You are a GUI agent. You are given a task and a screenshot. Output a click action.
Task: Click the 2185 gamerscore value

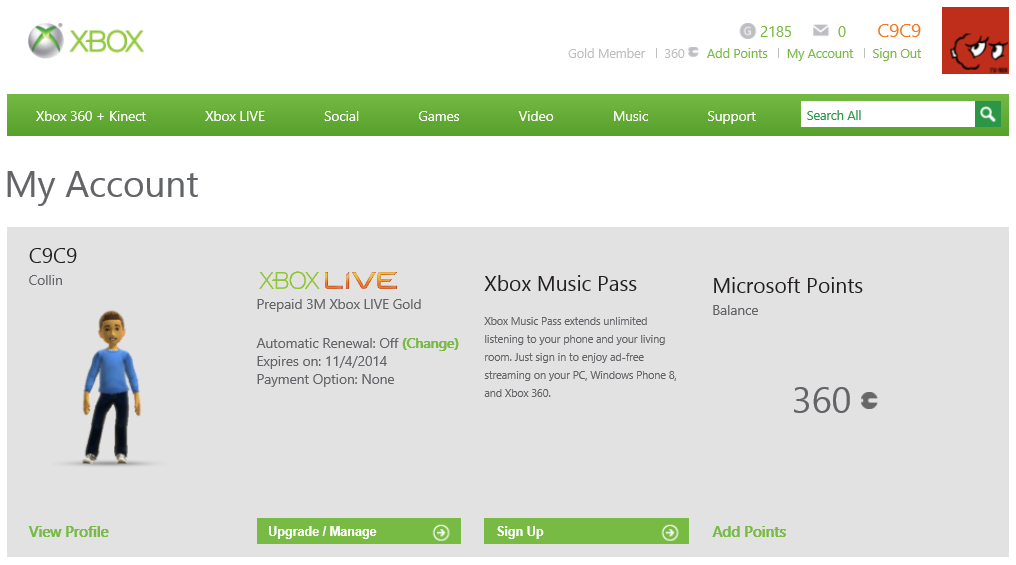(776, 31)
